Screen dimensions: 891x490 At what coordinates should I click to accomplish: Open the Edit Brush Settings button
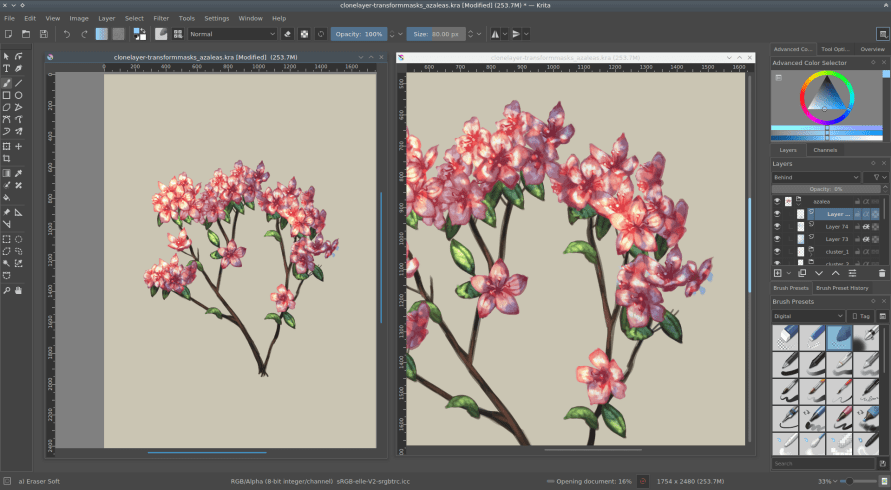pos(161,34)
